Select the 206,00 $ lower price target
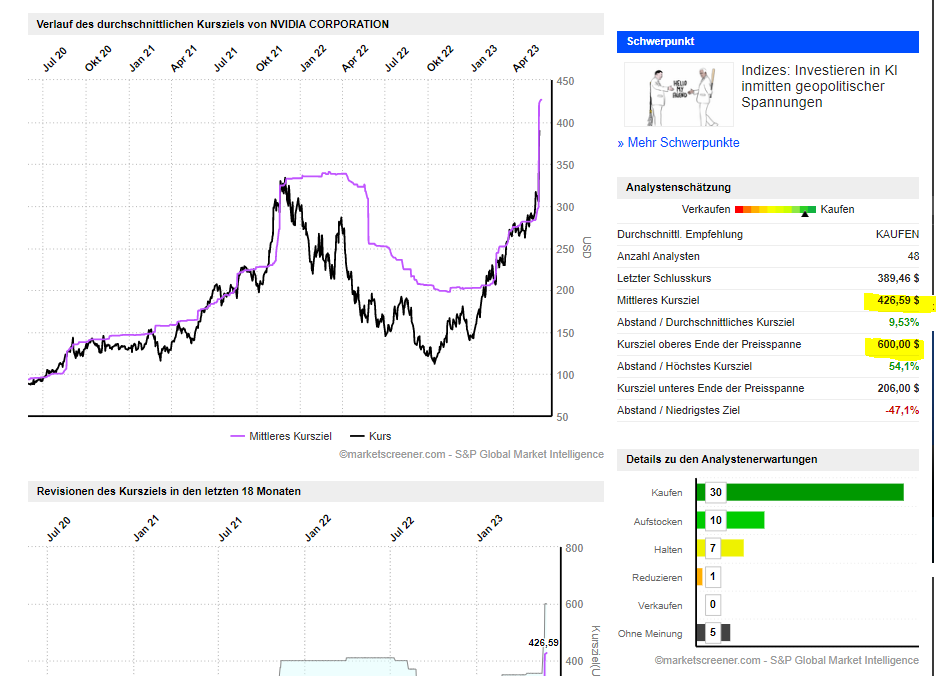The height and width of the screenshot is (676, 936). 898,388
